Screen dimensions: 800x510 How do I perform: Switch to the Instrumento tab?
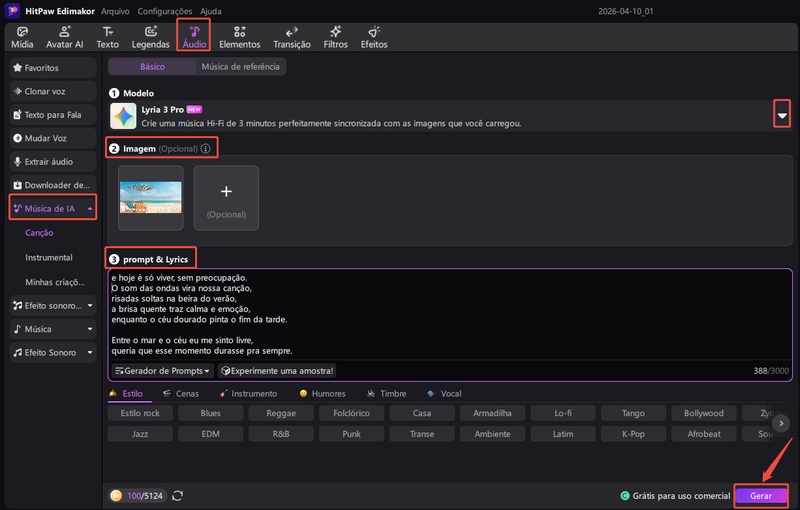coord(248,394)
